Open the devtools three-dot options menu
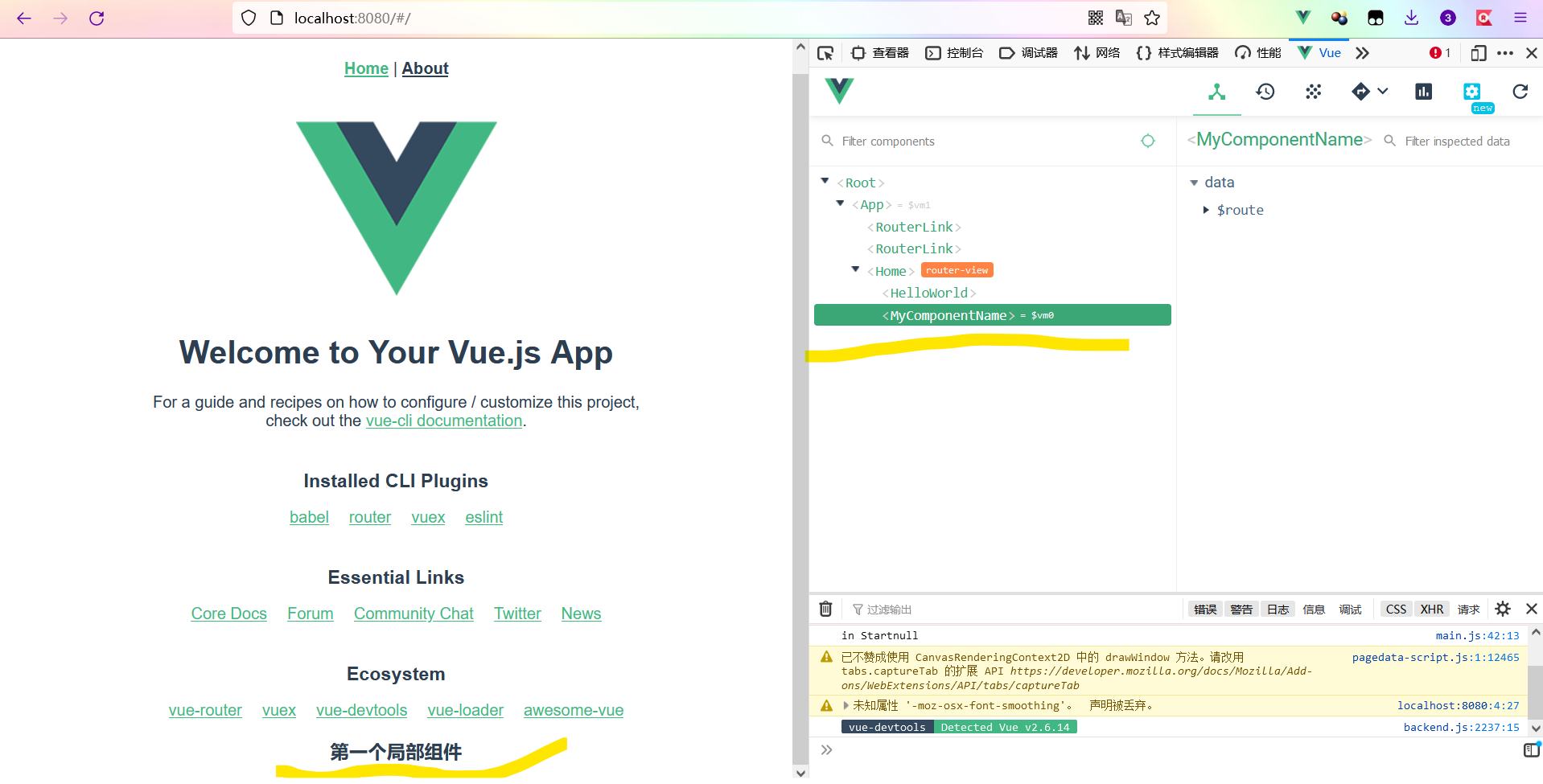The image size is (1543, 784). pyautogui.click(x=1504, y=53)
